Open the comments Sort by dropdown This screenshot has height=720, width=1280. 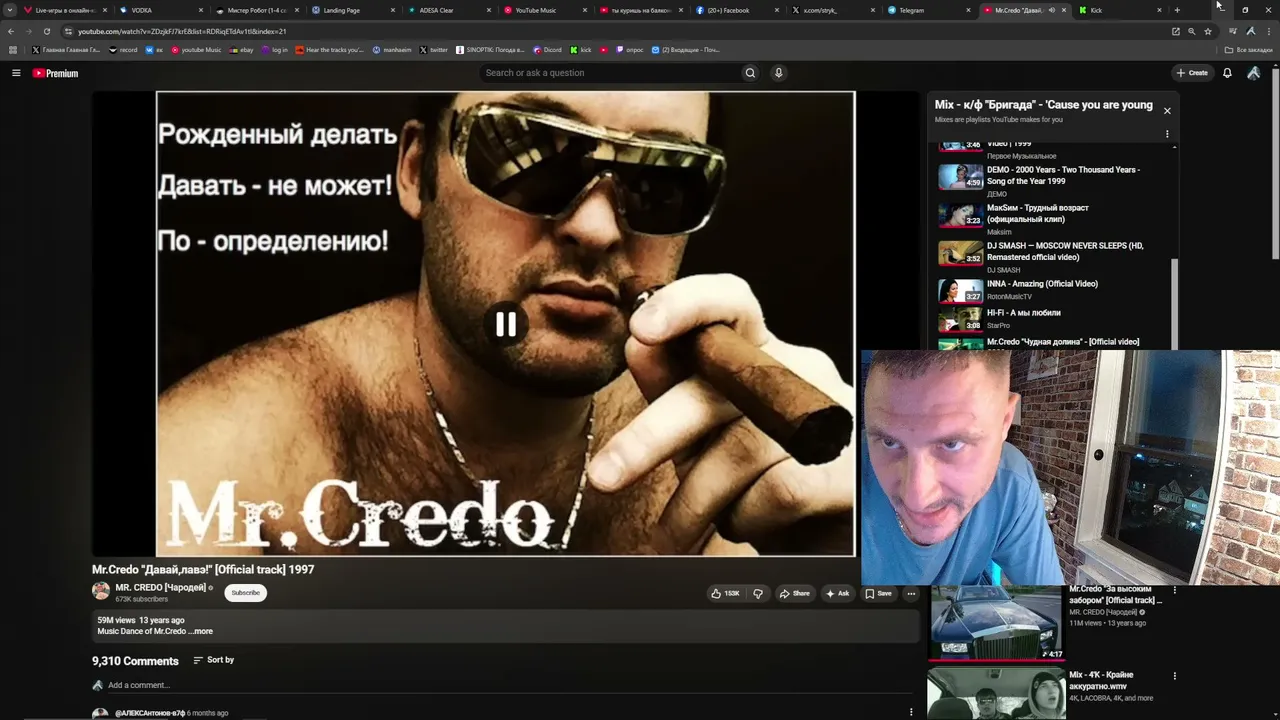[213, 660]
